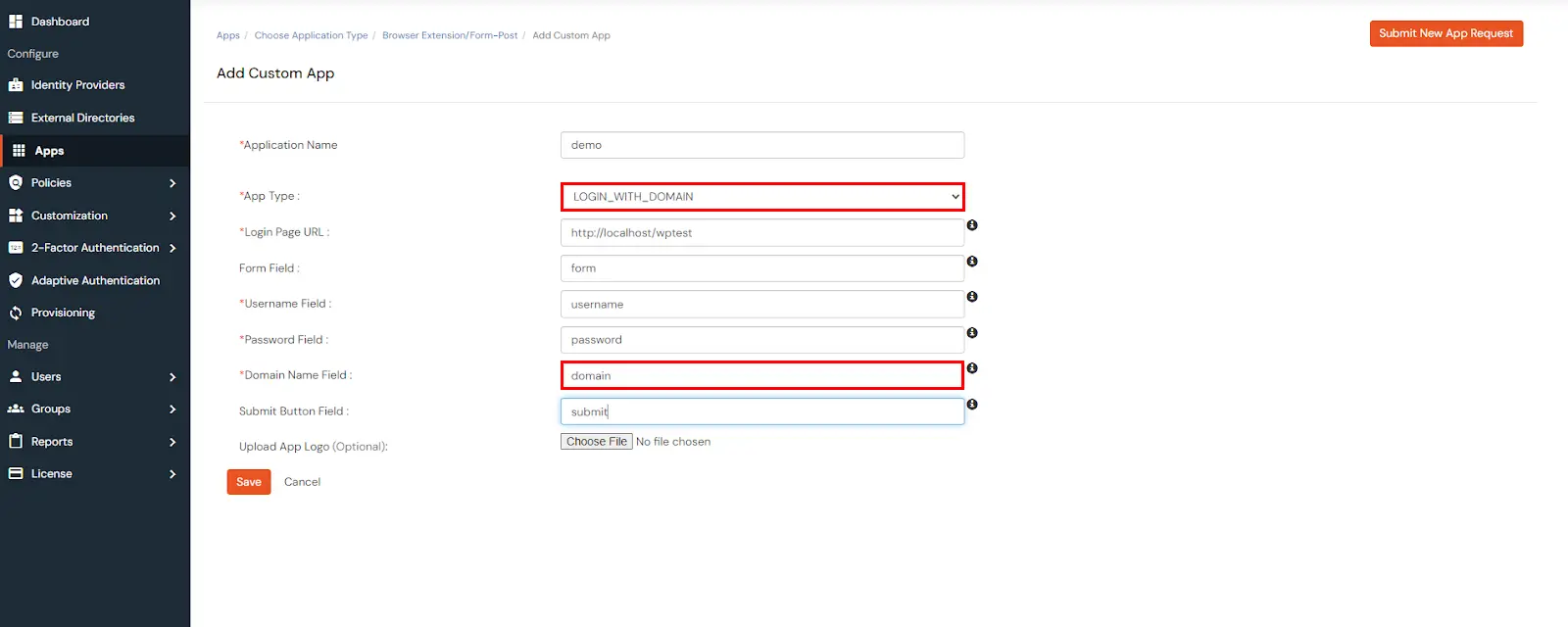This screenshot has width=1568, height=627.
Task: Click the Customization icon
Action: tap(16, 216)
